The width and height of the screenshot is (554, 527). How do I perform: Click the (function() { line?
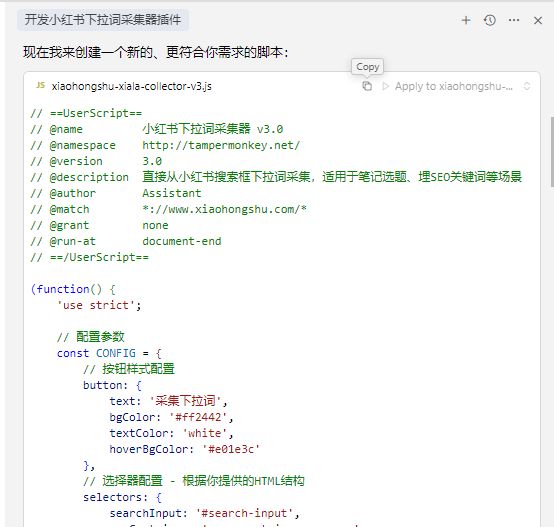73,289
